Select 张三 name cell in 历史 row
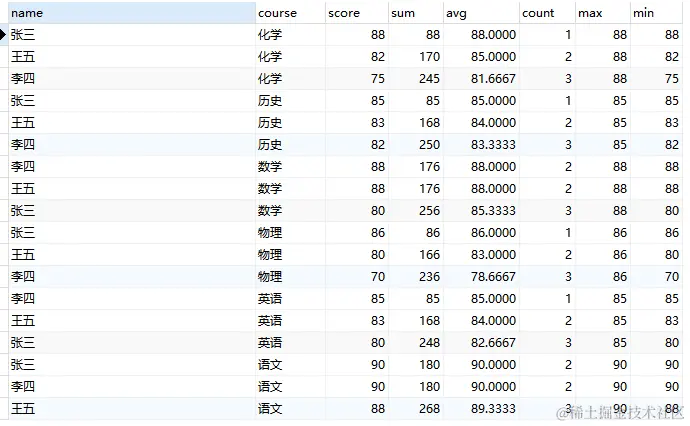 pyautogui.click(x=132, y=101)
